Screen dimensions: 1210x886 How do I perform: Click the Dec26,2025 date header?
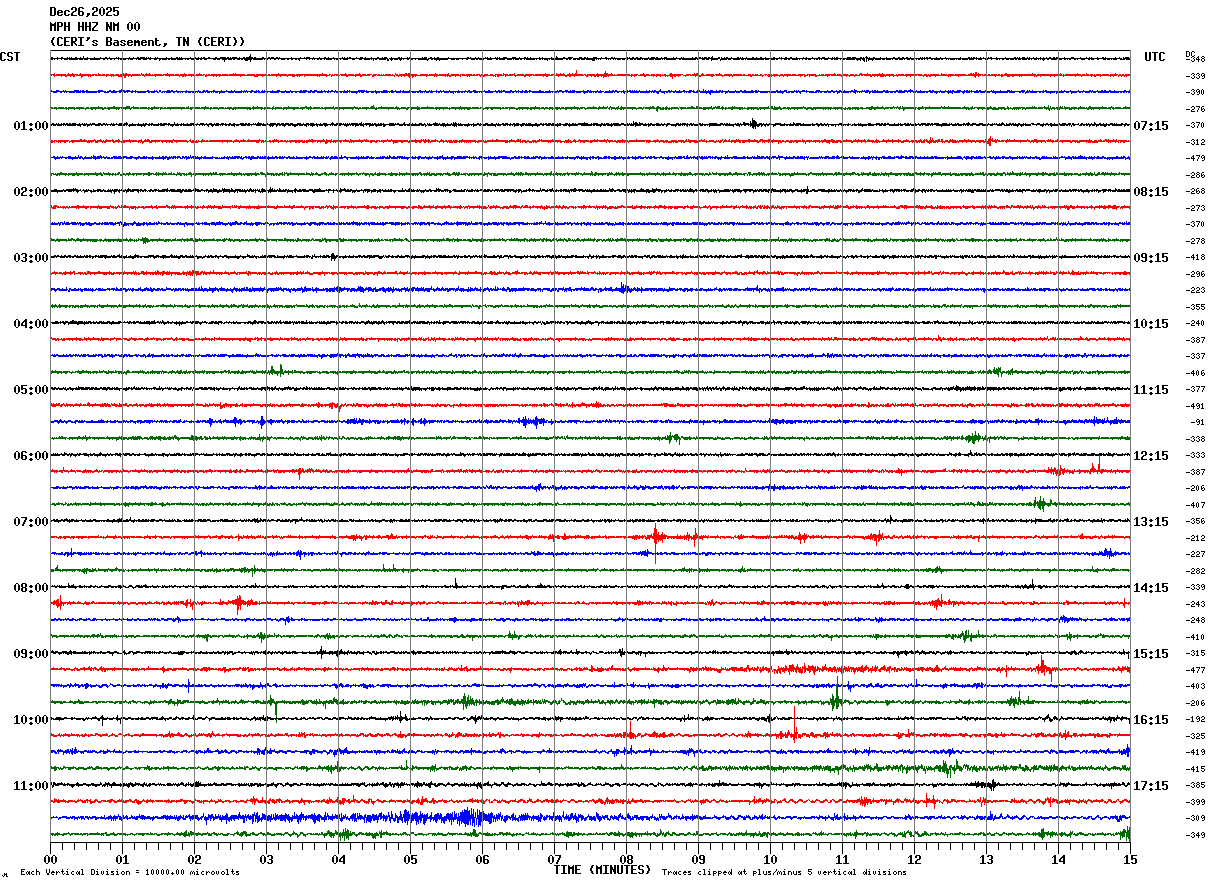coord(84,12)
